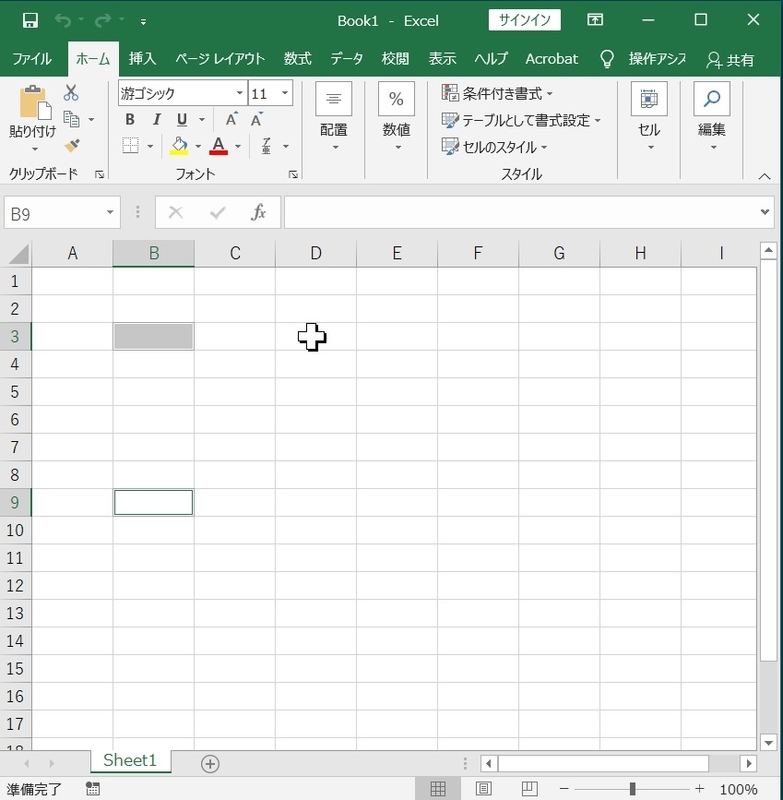Open the ファイル tab
This screenshot has width=783, height=800.
pyautogui.click(x=32, y=59)
